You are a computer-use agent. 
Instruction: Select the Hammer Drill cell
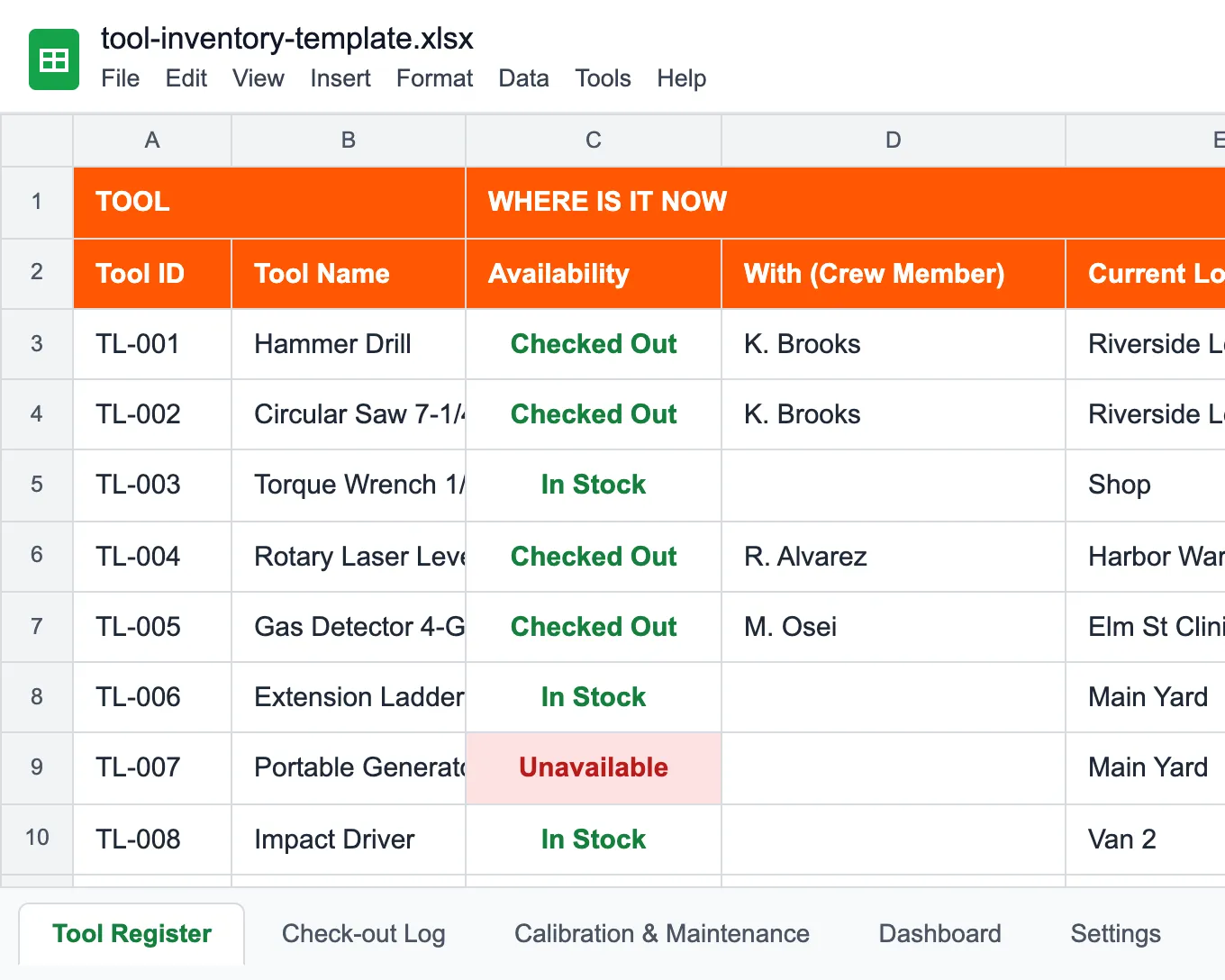[x=349, y=344]
